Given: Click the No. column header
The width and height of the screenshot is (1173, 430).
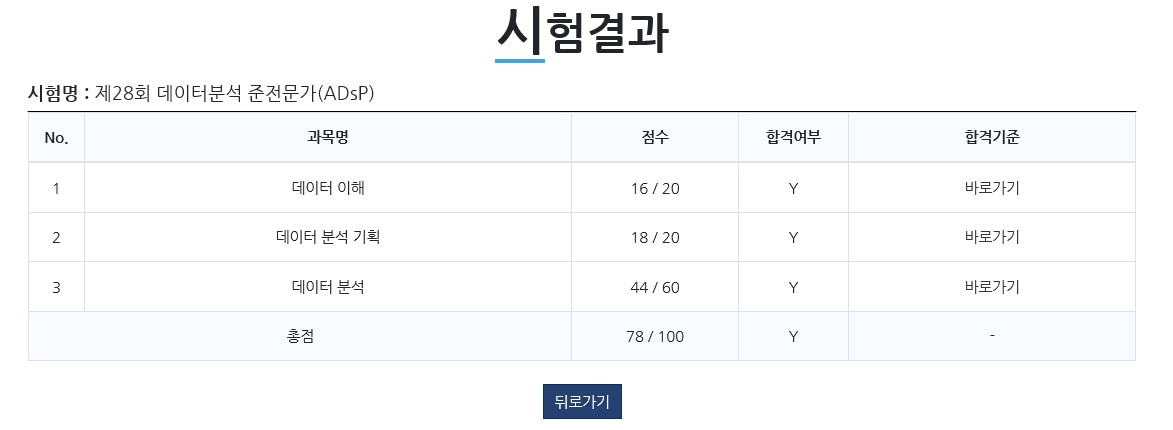Looking at the screenshot, I should pos(56,138).
